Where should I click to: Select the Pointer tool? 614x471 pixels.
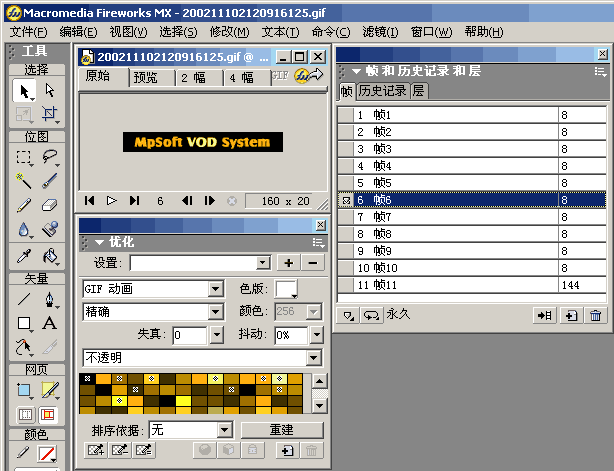click(24, 91)
